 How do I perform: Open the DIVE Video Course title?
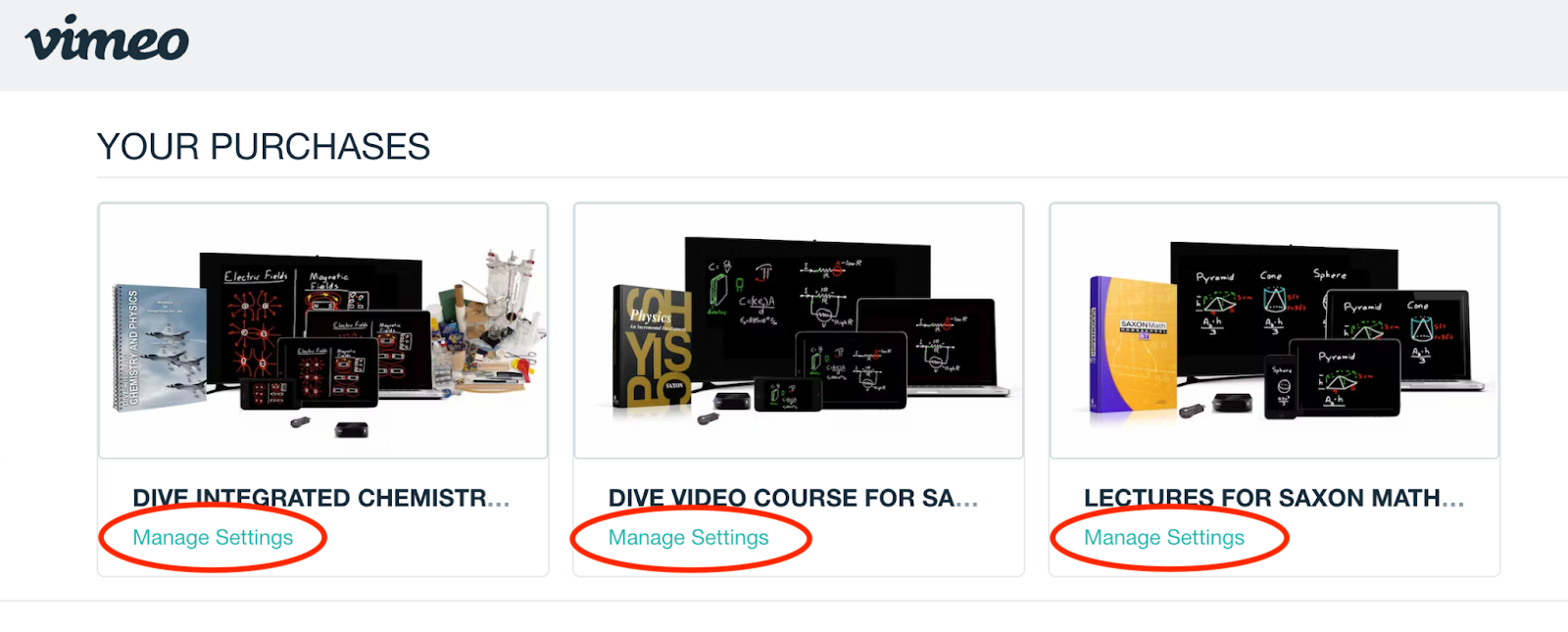[793, 498]
